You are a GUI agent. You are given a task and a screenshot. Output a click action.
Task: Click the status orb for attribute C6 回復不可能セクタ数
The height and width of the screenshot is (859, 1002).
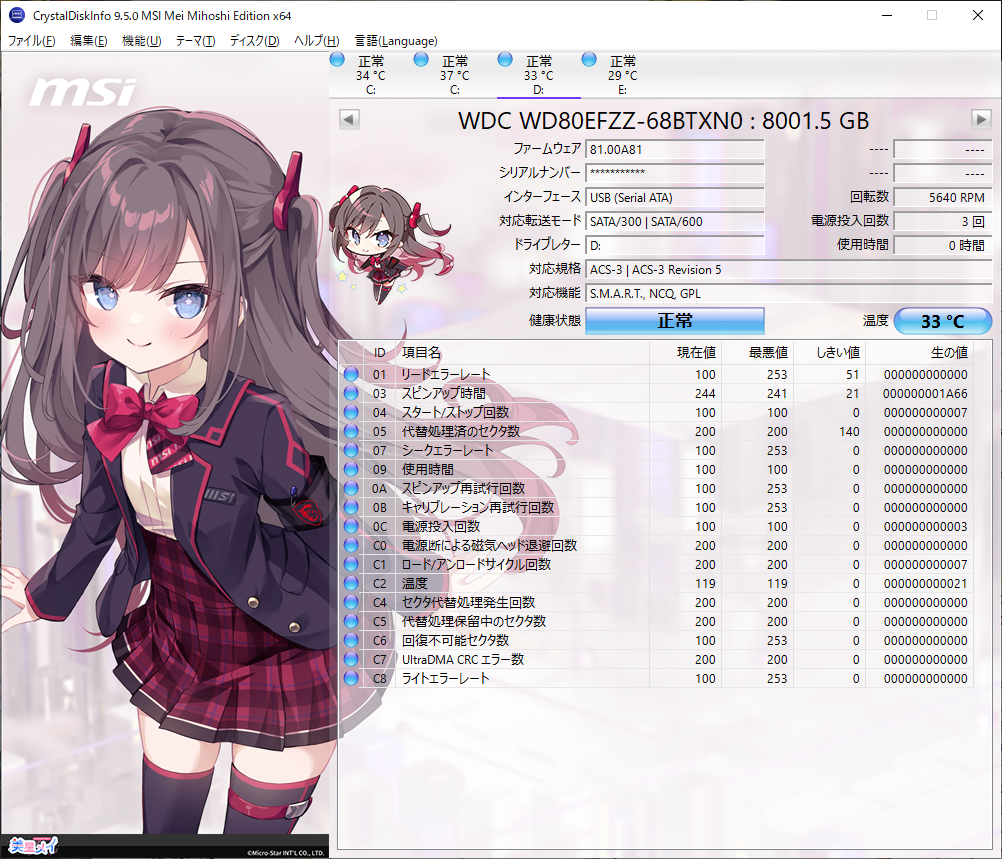coord(351,640)
